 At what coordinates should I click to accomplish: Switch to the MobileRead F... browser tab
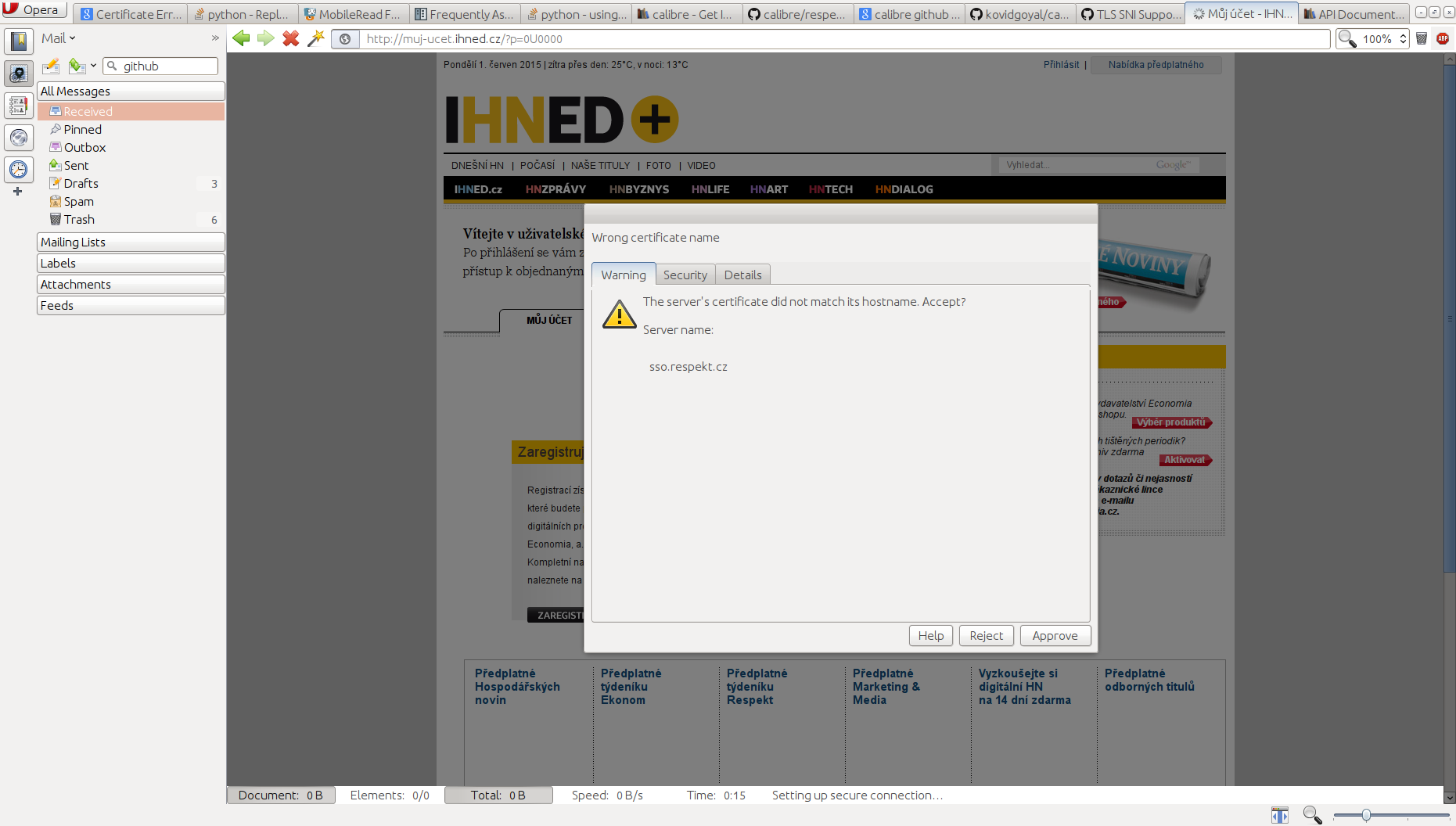coord(354,14)
